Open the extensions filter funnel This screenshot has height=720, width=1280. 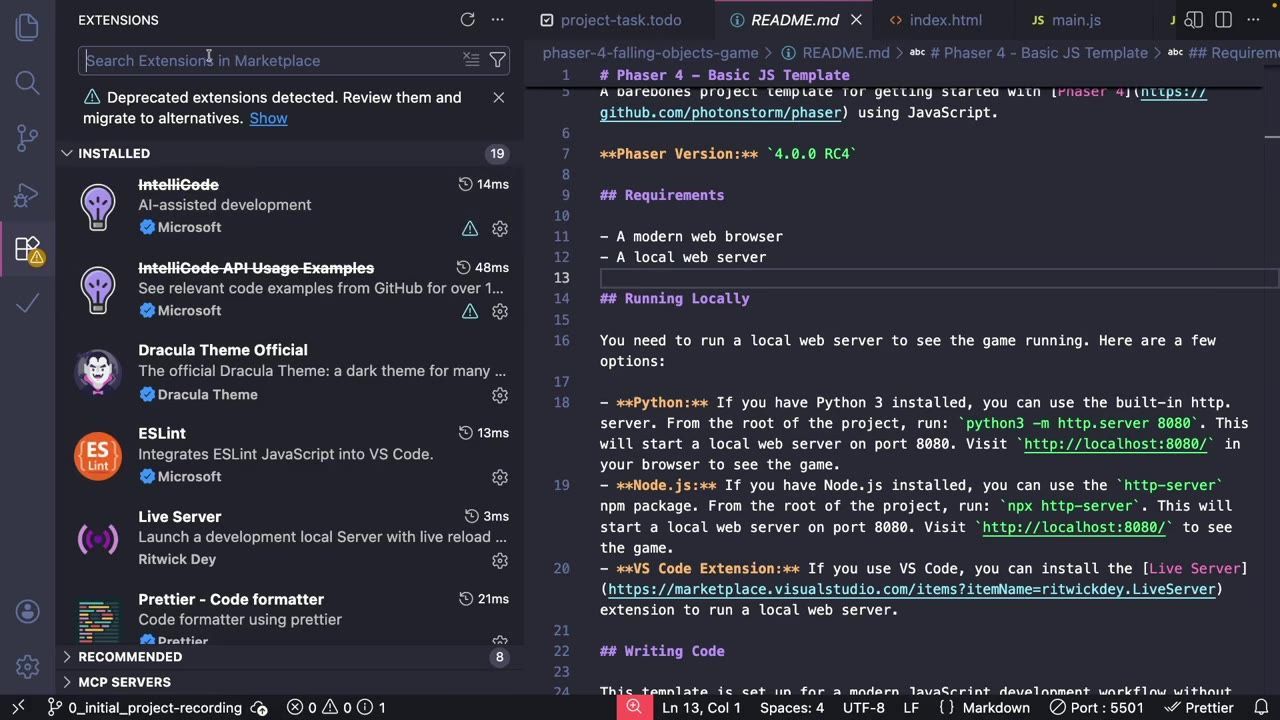tap(497, 60)
